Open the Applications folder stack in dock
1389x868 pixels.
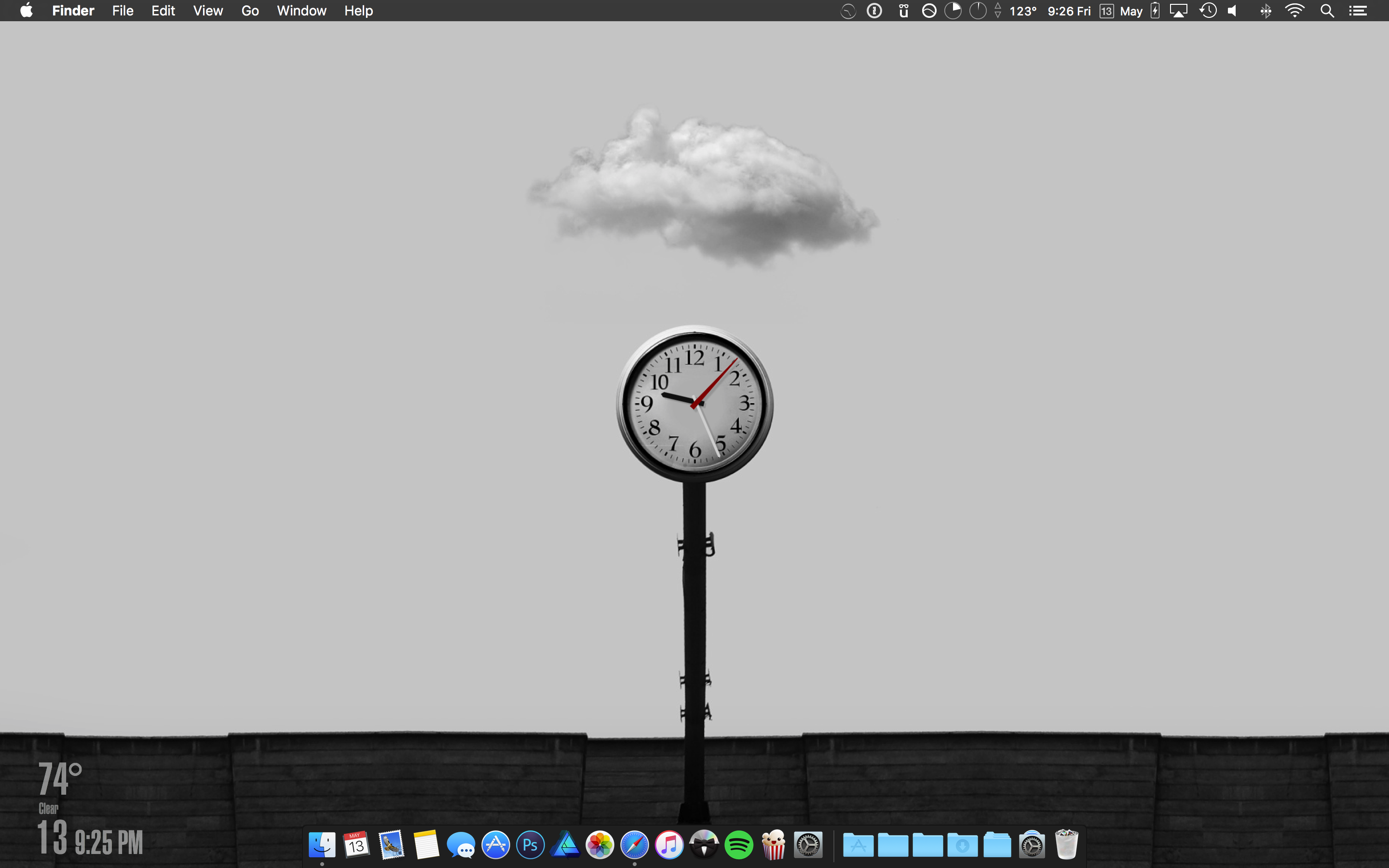tap(858, 845)
